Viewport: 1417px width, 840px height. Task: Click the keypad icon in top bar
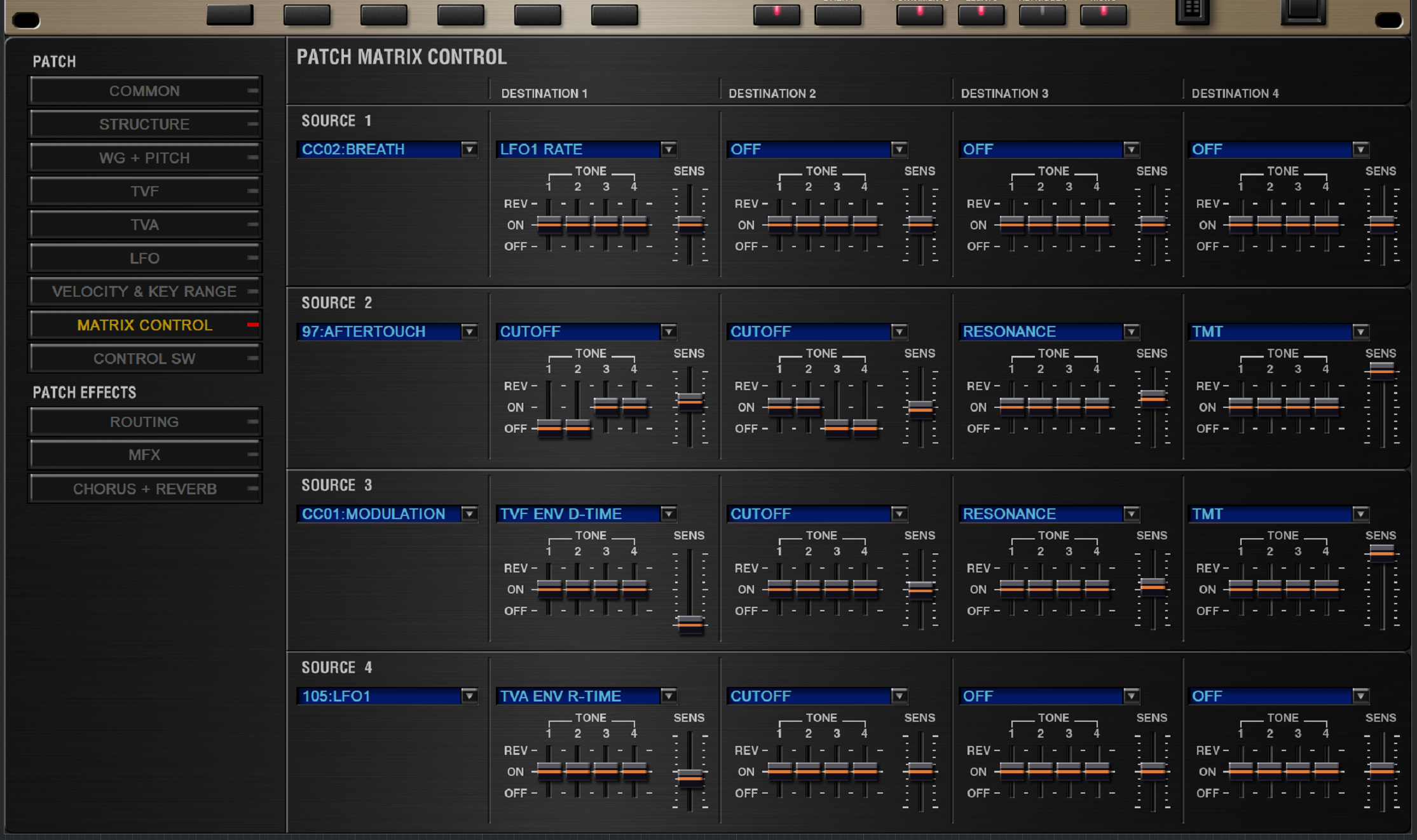point(1192,10)
